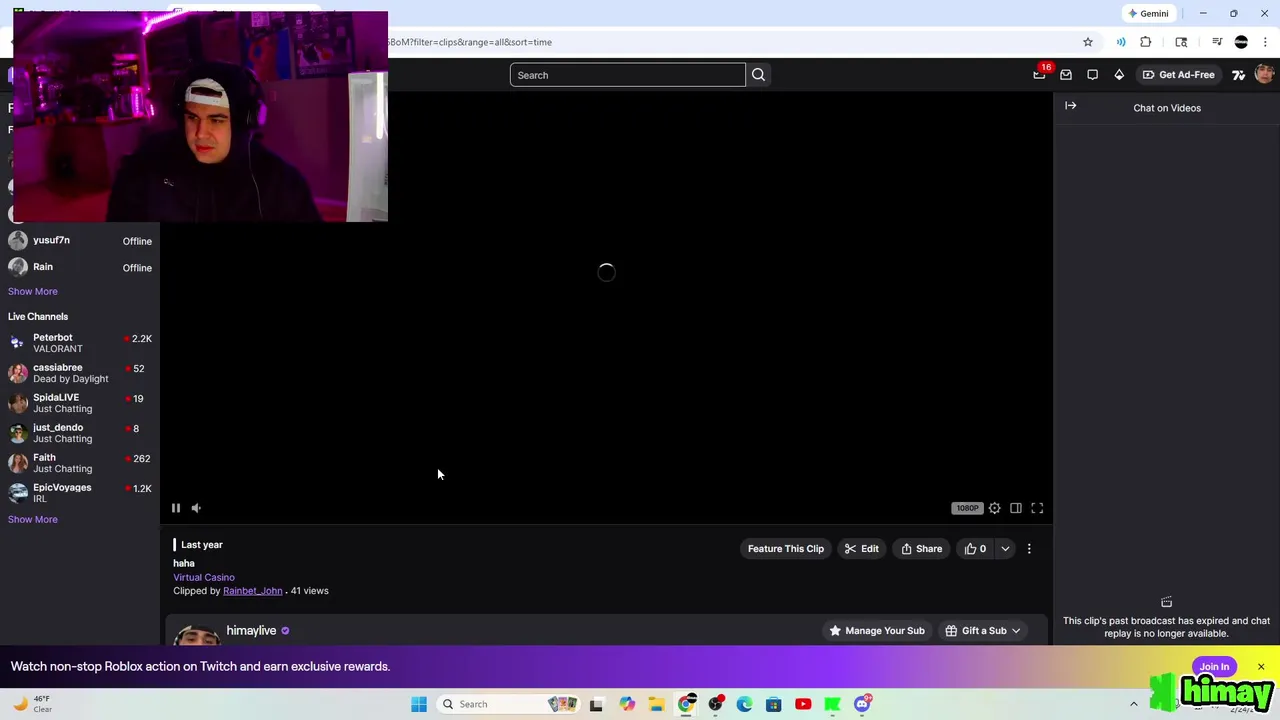Open the Virtual Casino category link
Screen dimensions: 1280x720
(204, 577)
